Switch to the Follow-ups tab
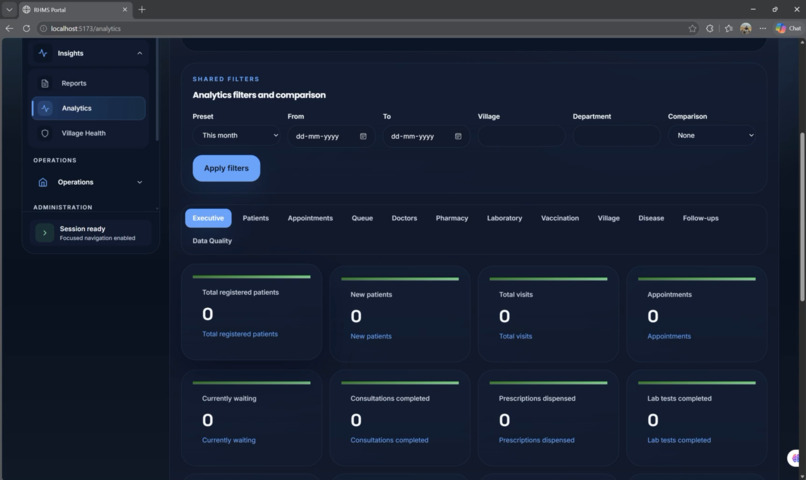 [701, 218]
